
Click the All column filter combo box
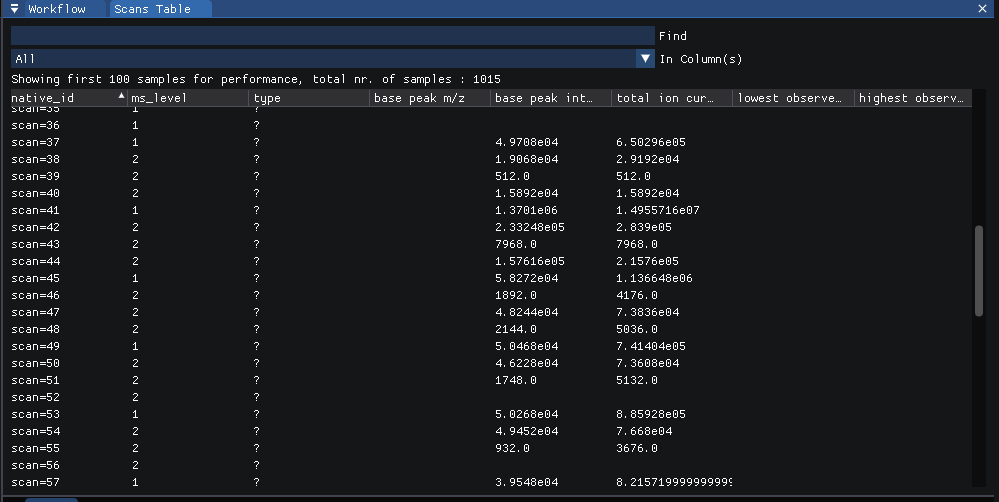333,59
